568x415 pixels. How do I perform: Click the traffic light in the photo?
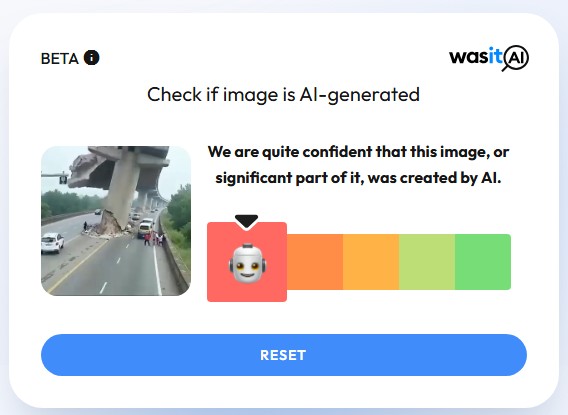[x=63, y=179]
